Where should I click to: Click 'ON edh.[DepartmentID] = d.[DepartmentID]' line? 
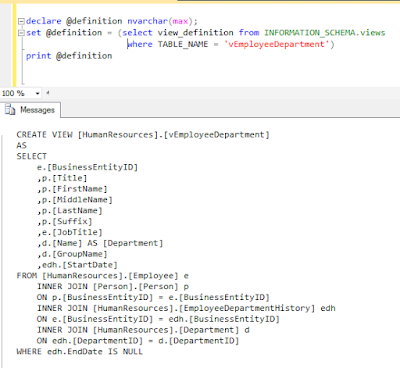138,341
